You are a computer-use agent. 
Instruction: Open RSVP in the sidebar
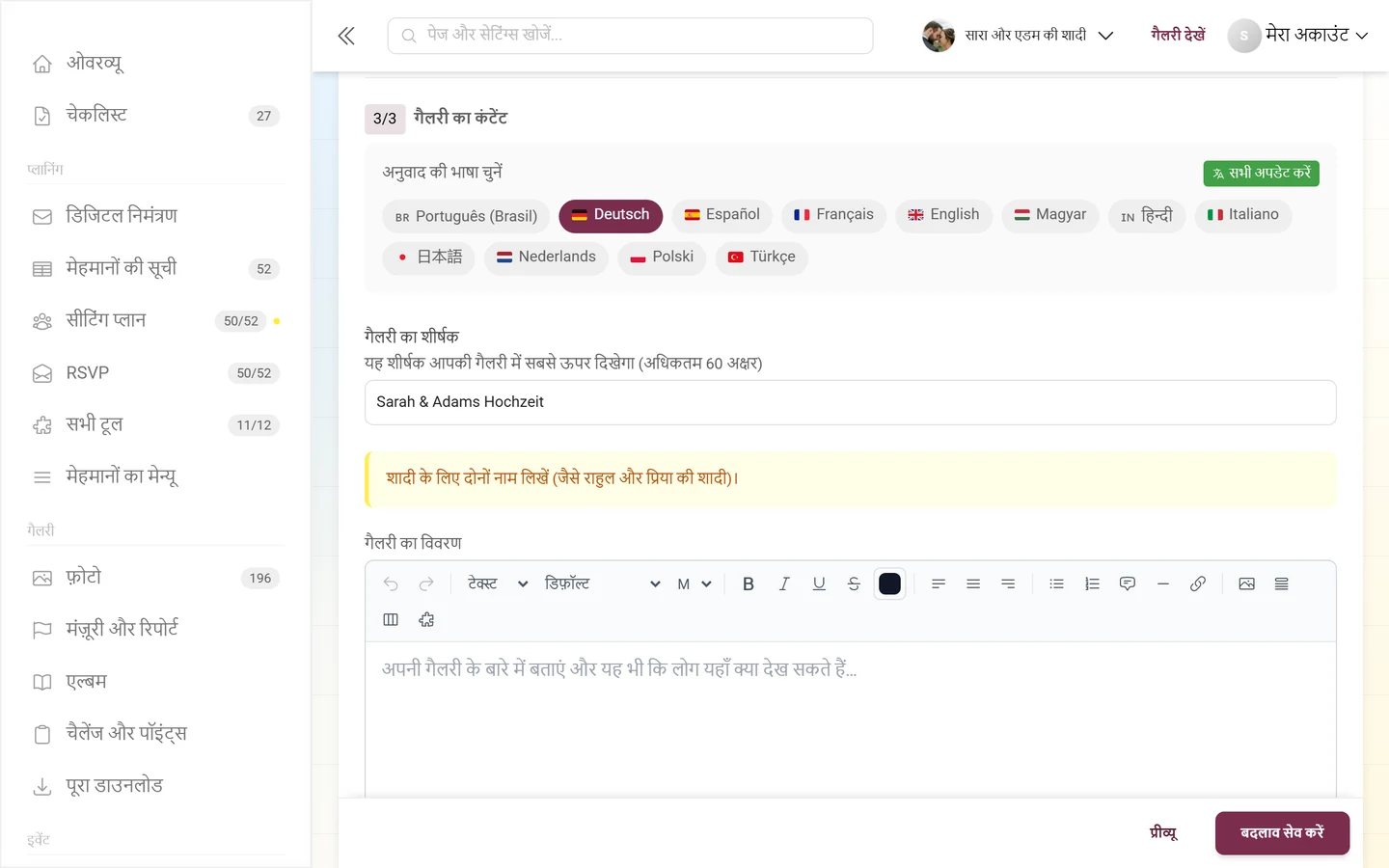pyautogui.click(x=155, y=373)
